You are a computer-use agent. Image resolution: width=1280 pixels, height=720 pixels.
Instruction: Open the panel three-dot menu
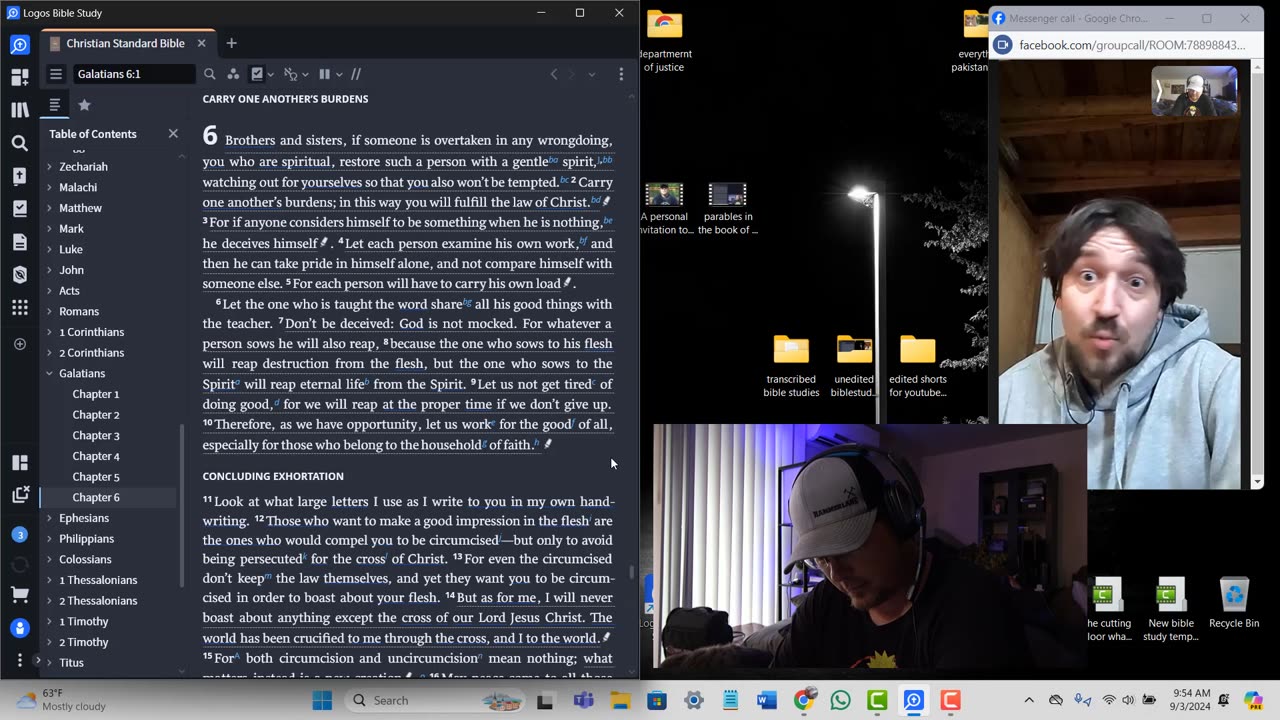pos(621,74)
